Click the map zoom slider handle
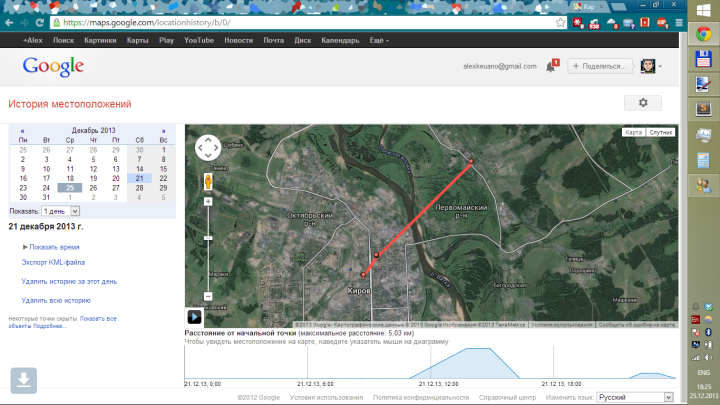This screenshot has width=720, height=405. [x=208, y=238]
